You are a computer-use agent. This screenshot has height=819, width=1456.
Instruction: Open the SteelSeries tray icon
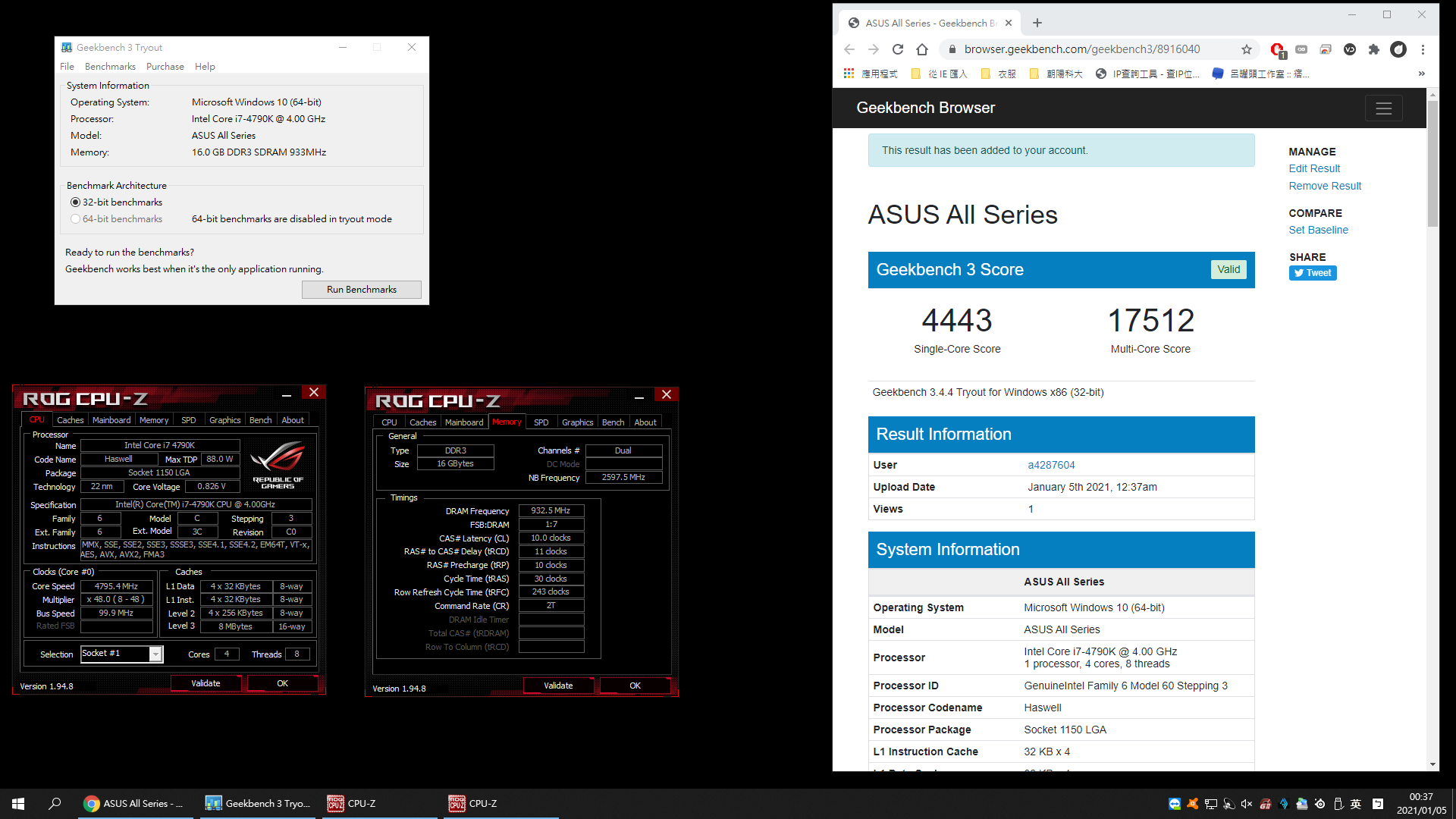(x=1320, y=804)
